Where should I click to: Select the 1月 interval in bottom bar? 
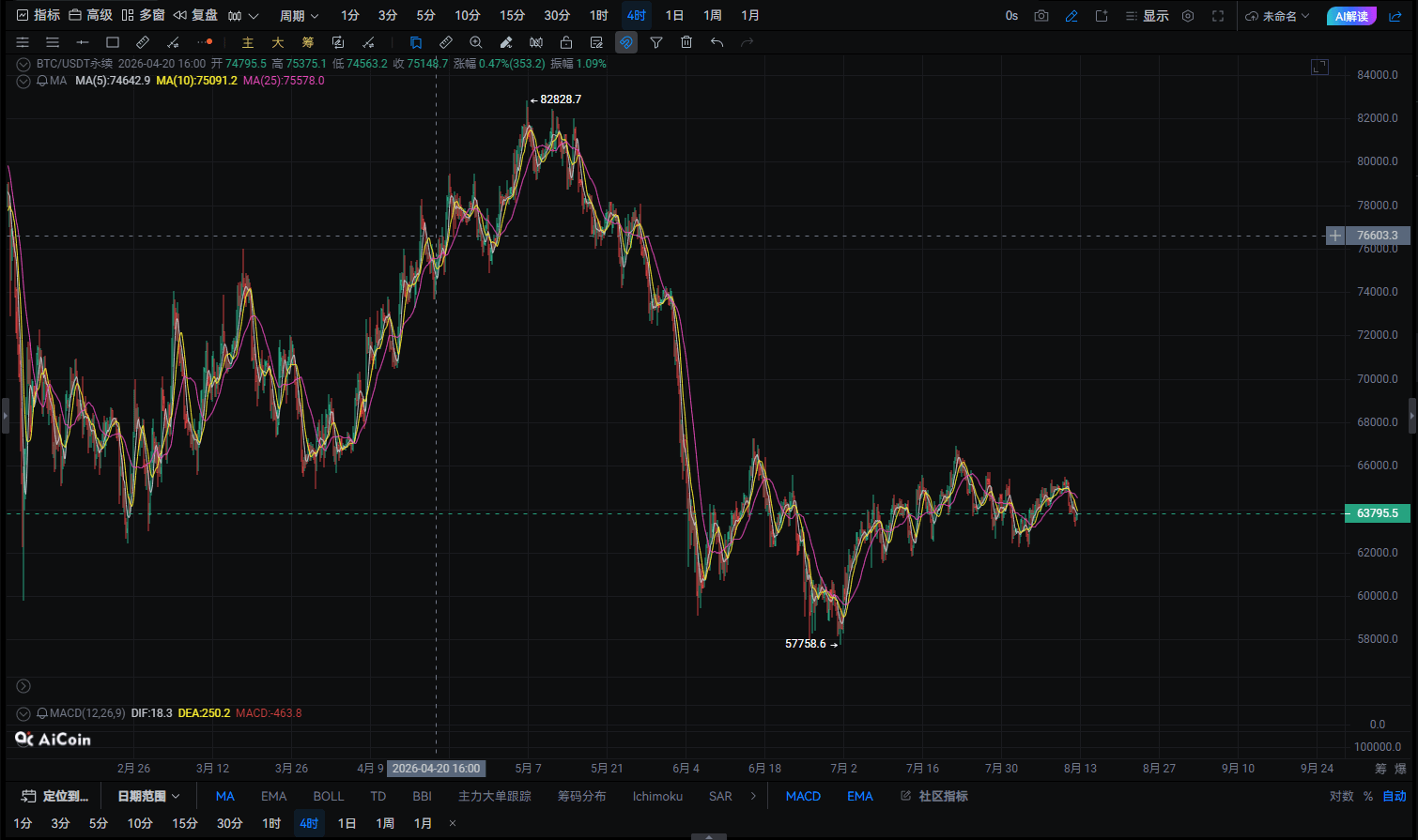coord(424,823)
